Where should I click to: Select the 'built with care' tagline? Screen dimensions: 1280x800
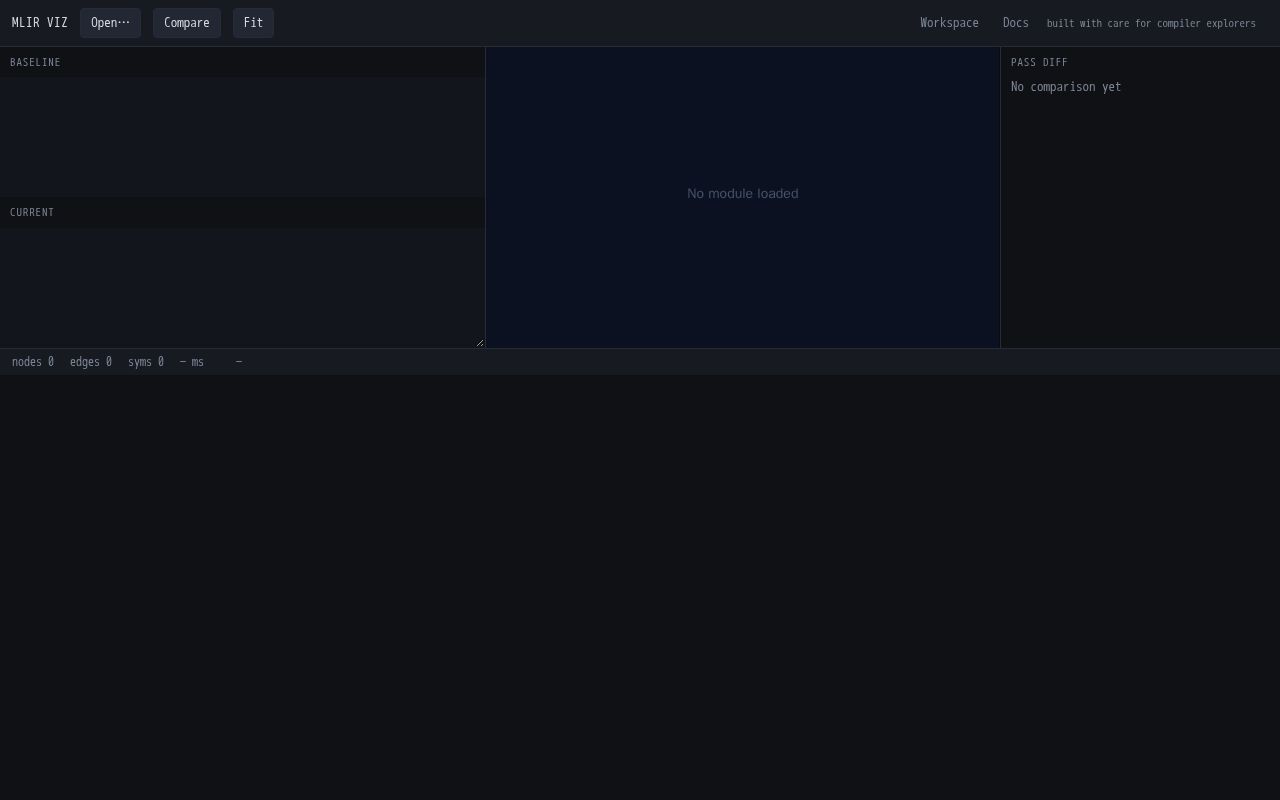[1151, 23]
